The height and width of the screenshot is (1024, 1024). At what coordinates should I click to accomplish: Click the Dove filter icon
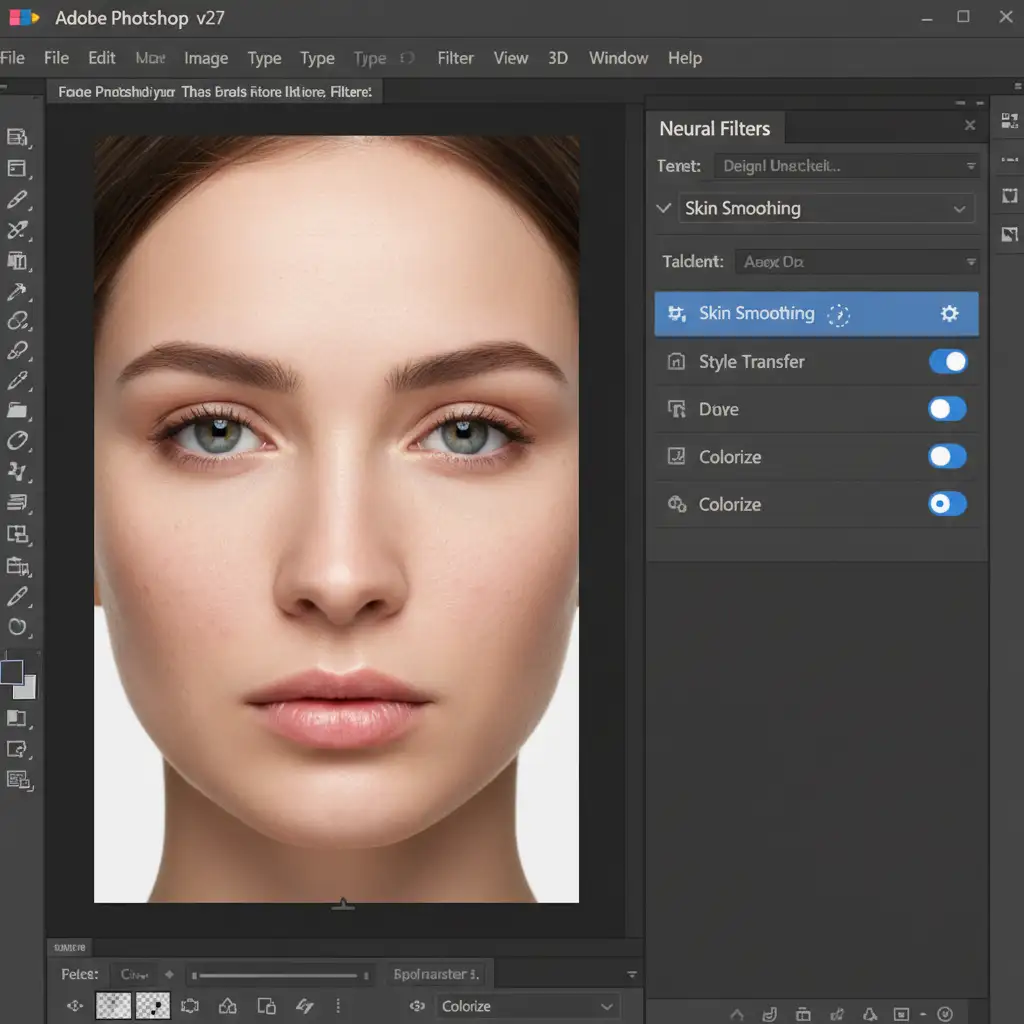pos(676,409)
